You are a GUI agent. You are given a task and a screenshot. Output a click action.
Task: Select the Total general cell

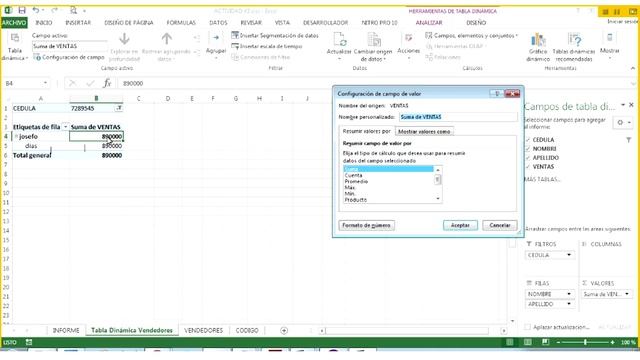pyautogui.click(x=40, y=155)
